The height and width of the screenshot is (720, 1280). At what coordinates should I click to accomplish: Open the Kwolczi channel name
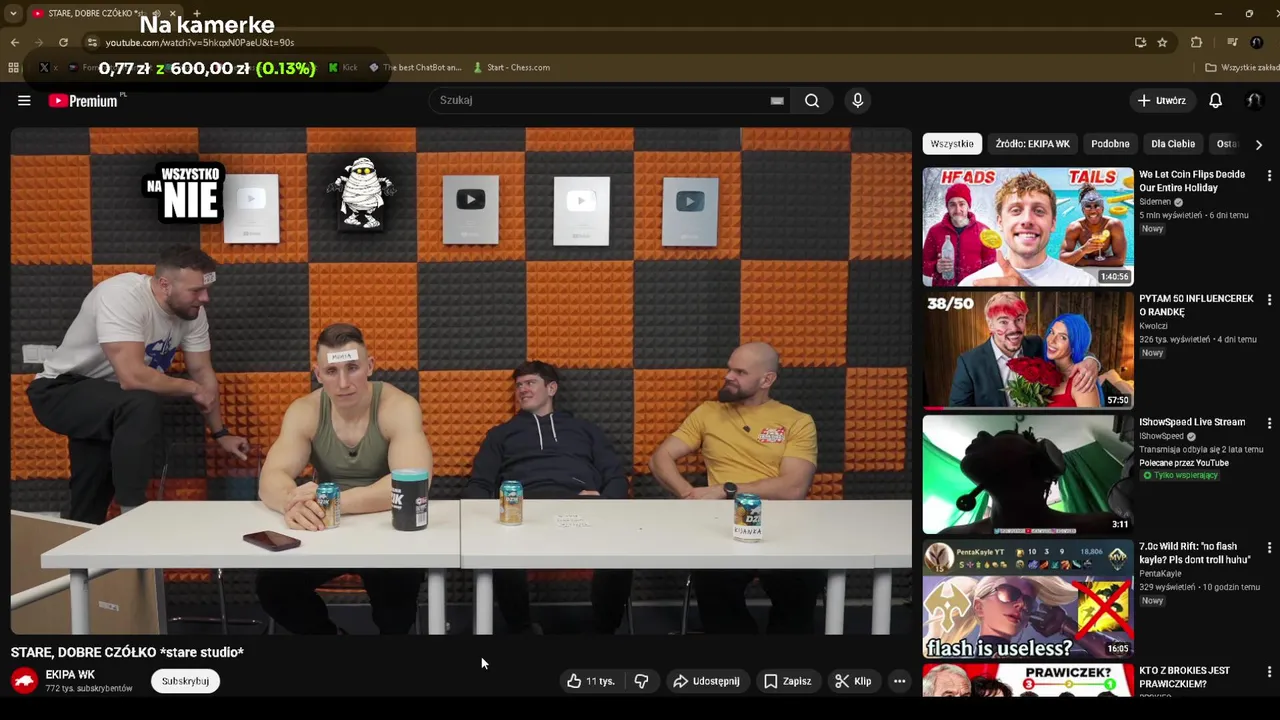(x=1153, y=326)
